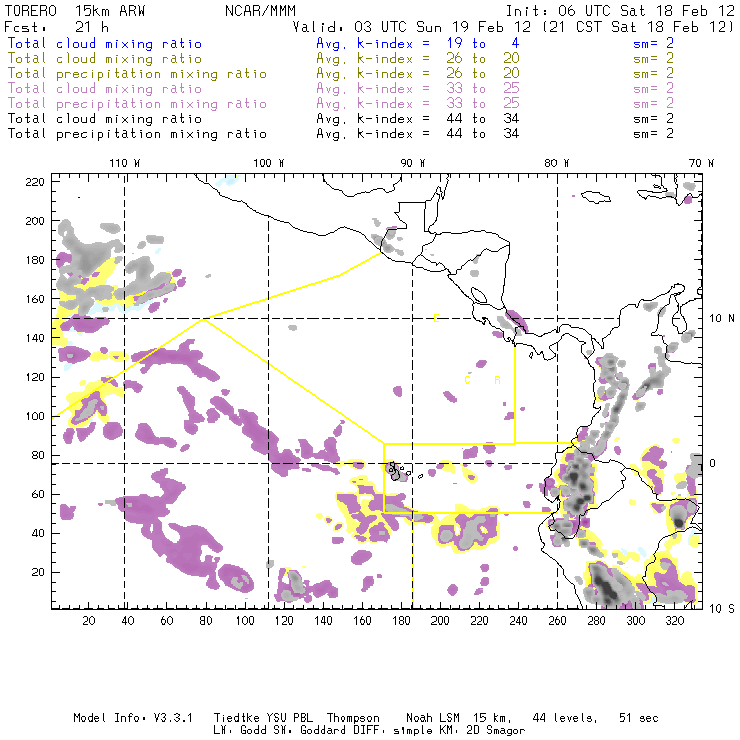Click the "Tiedtke YSU PBL" text
The image size is (740, 740).
point(263,718)
